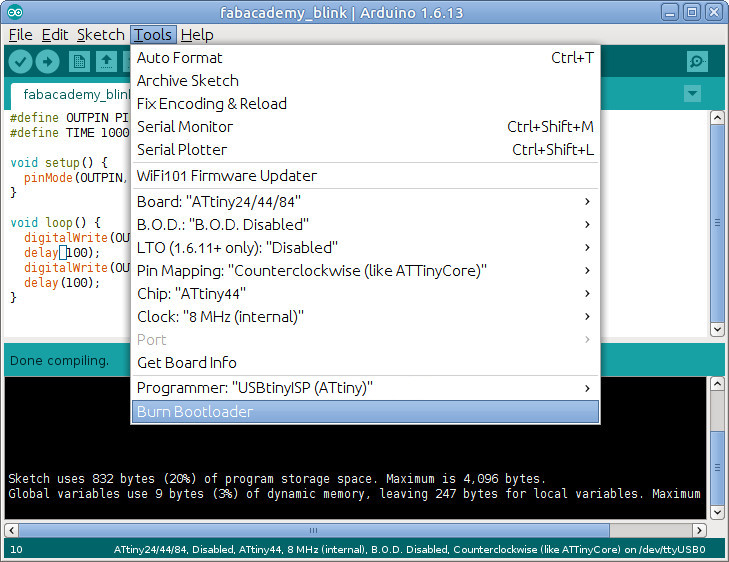This screenshot has width=729, height=562.
Task: Open Serial Monitor menu entry
Action: [365, 126]
